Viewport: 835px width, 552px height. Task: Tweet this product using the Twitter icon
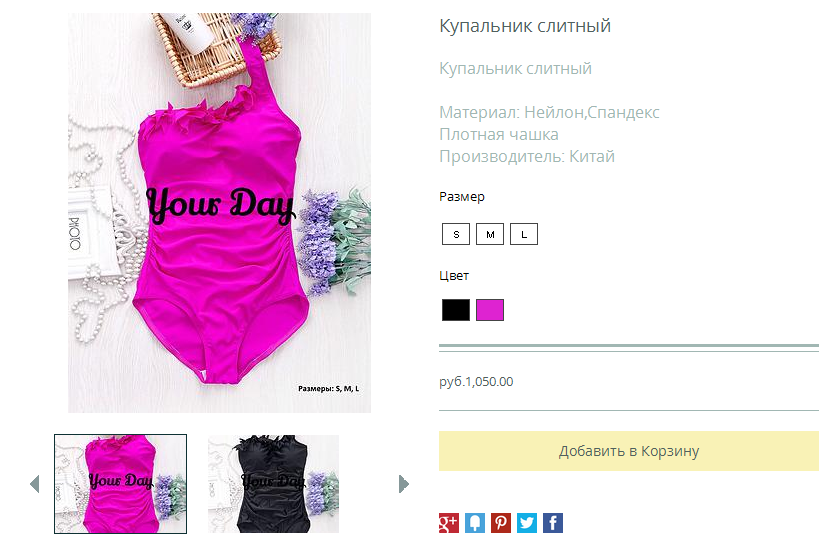(x=527, y=523)
